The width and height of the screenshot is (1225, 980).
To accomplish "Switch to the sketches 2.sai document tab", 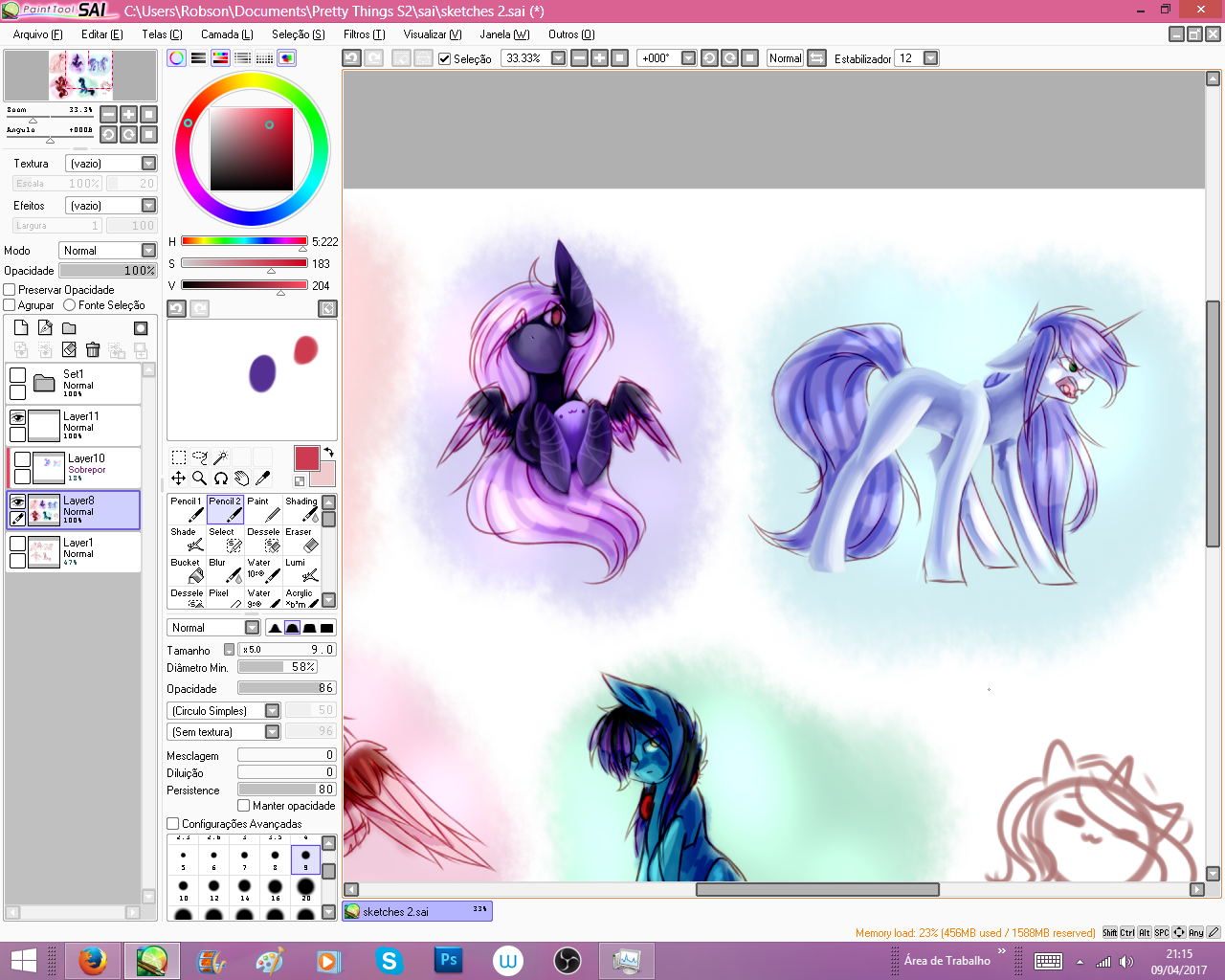I will [417, 911].
